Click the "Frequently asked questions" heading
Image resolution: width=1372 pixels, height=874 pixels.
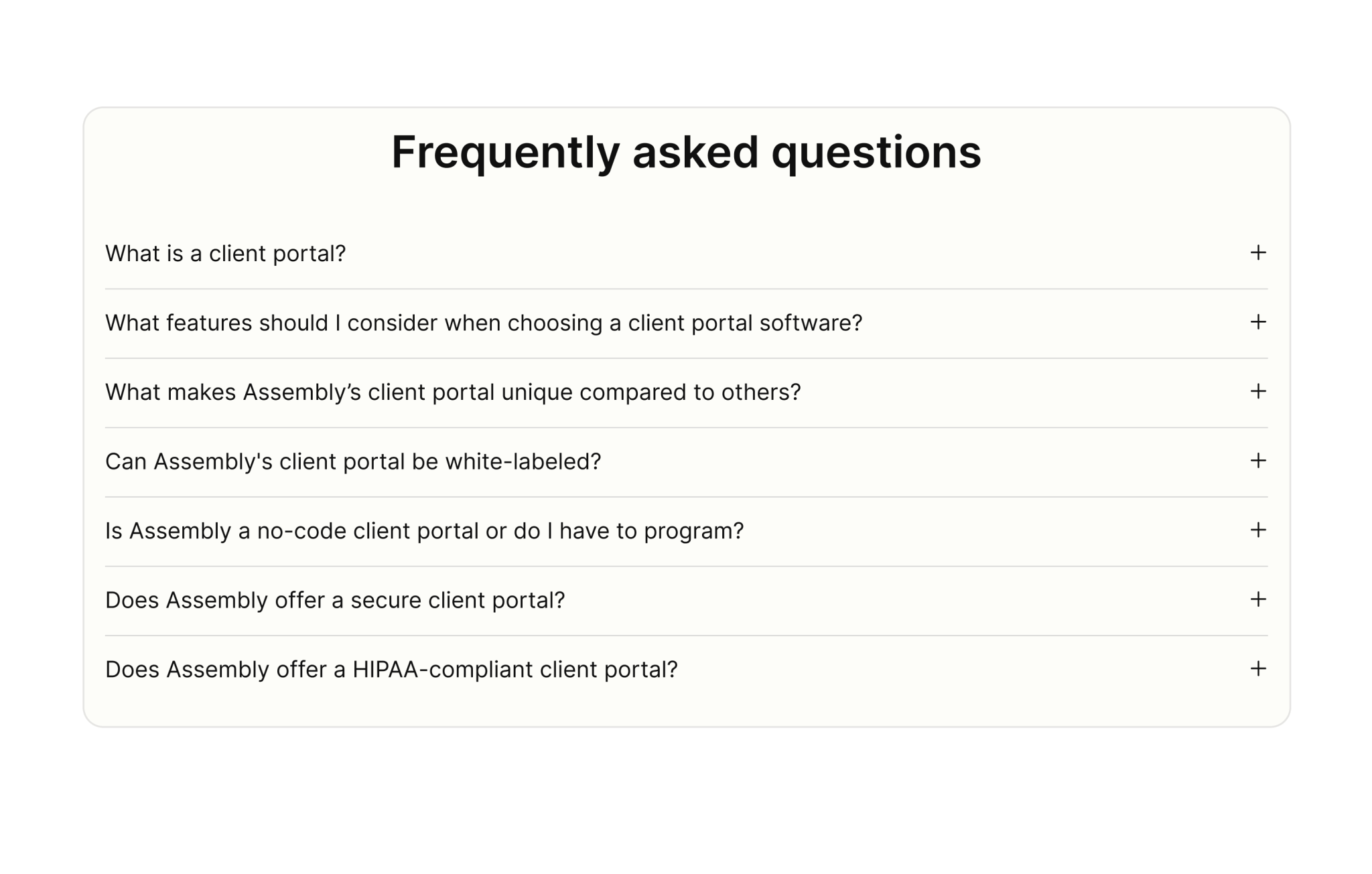[686, 153]
